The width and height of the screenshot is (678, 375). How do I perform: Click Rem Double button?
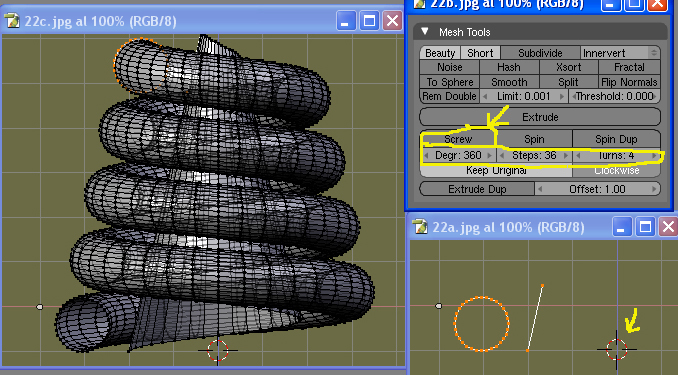[450, 96]
